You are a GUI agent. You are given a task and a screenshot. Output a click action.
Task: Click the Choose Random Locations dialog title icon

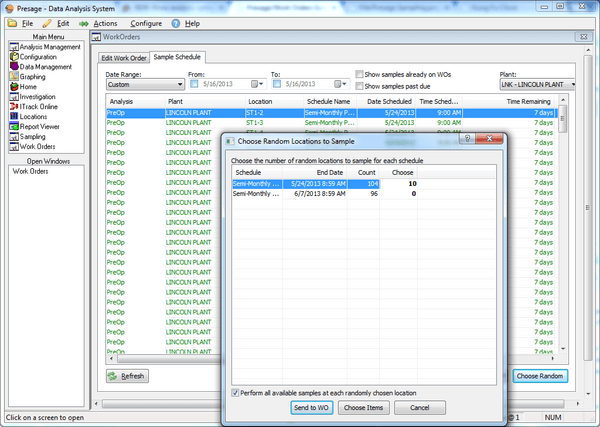click(x=230, y=142)
